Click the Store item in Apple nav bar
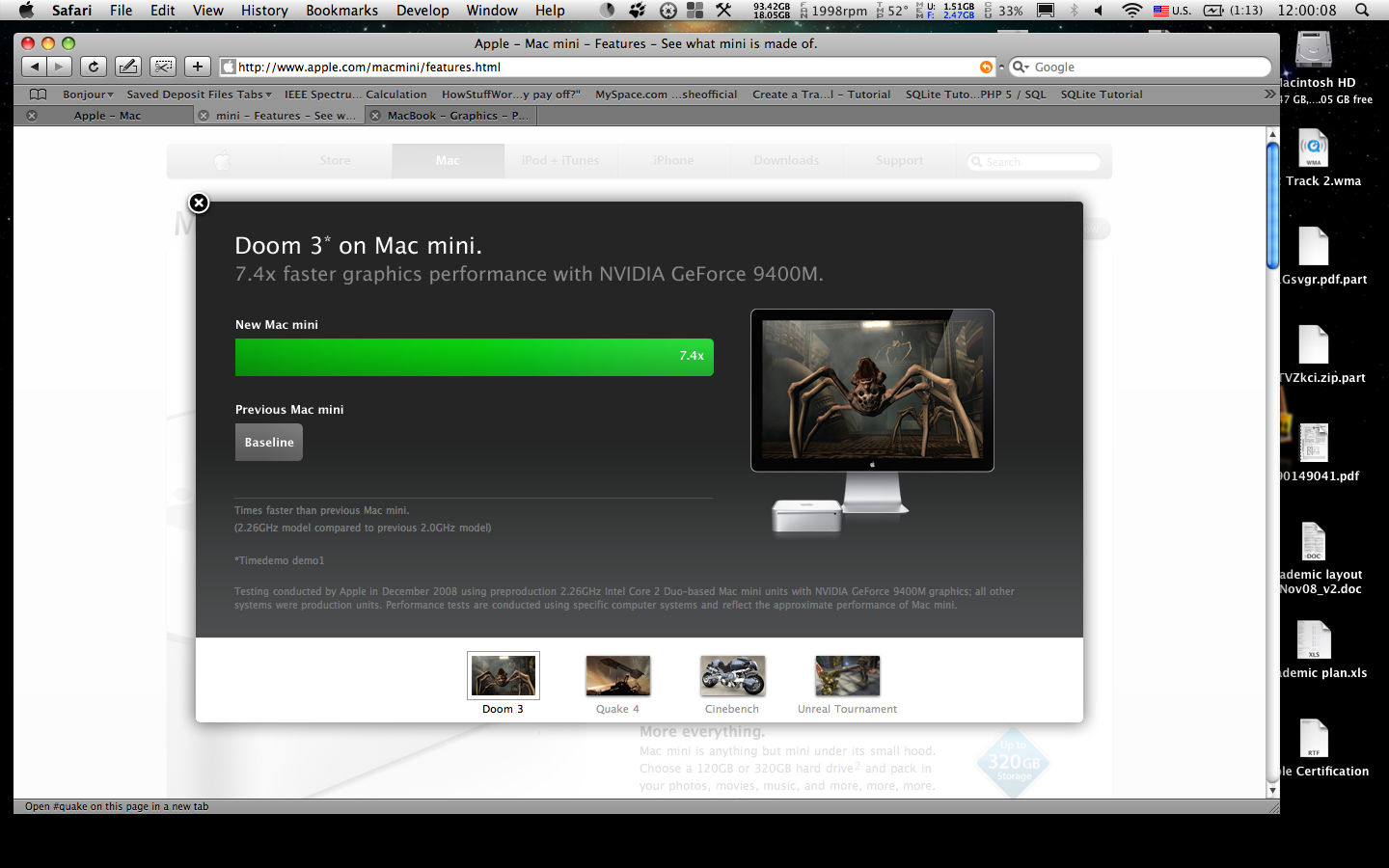The image size is (1389, 868). tap(336, 161)
